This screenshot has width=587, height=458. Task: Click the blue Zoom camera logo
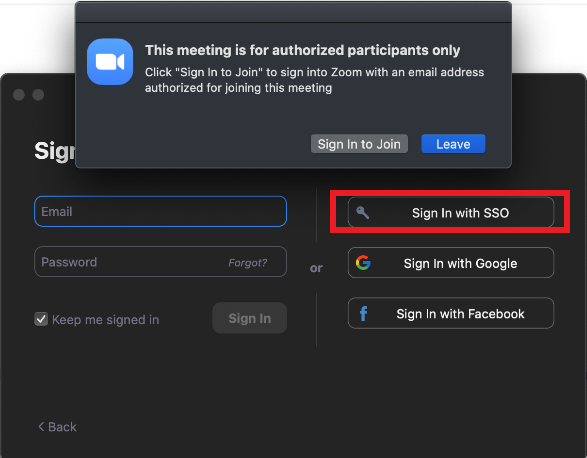110,62
